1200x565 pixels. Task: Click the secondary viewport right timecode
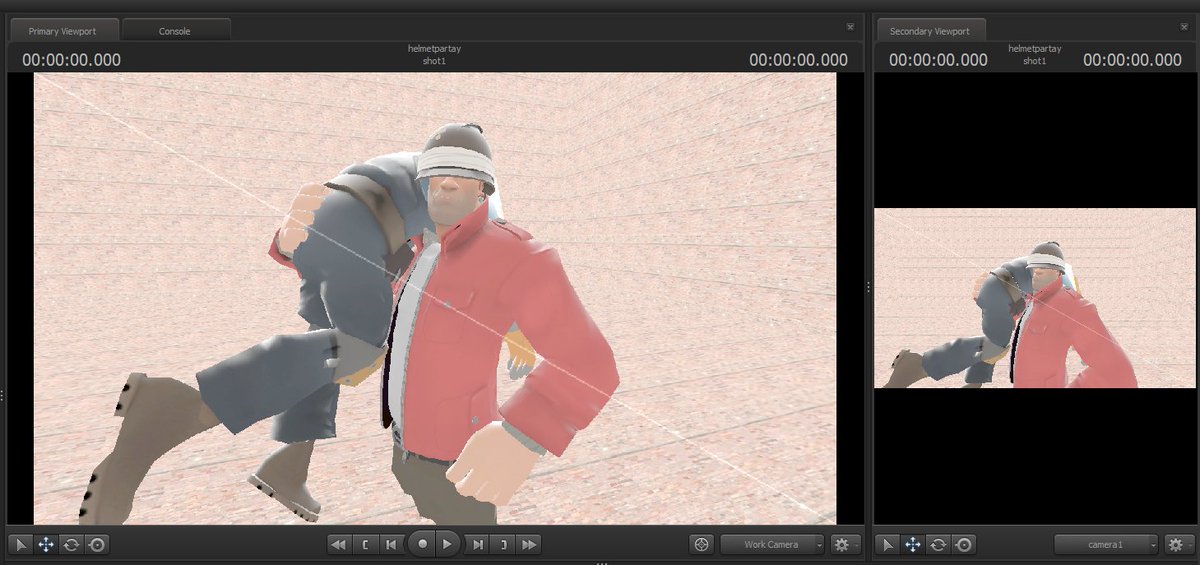tap(1132, 60)
